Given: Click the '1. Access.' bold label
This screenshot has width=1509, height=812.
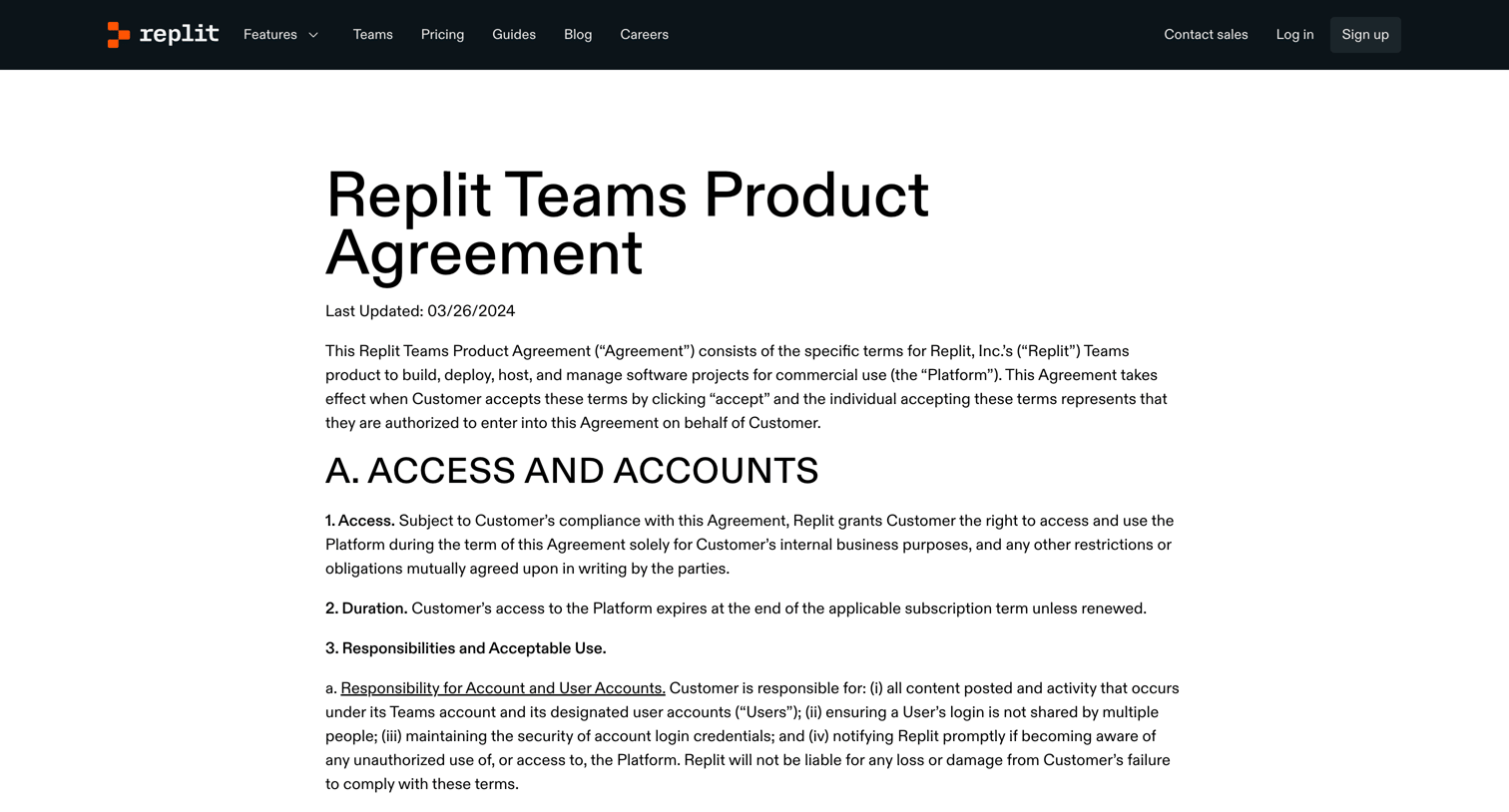Looking at the screenshot, I should coord(360,521).
